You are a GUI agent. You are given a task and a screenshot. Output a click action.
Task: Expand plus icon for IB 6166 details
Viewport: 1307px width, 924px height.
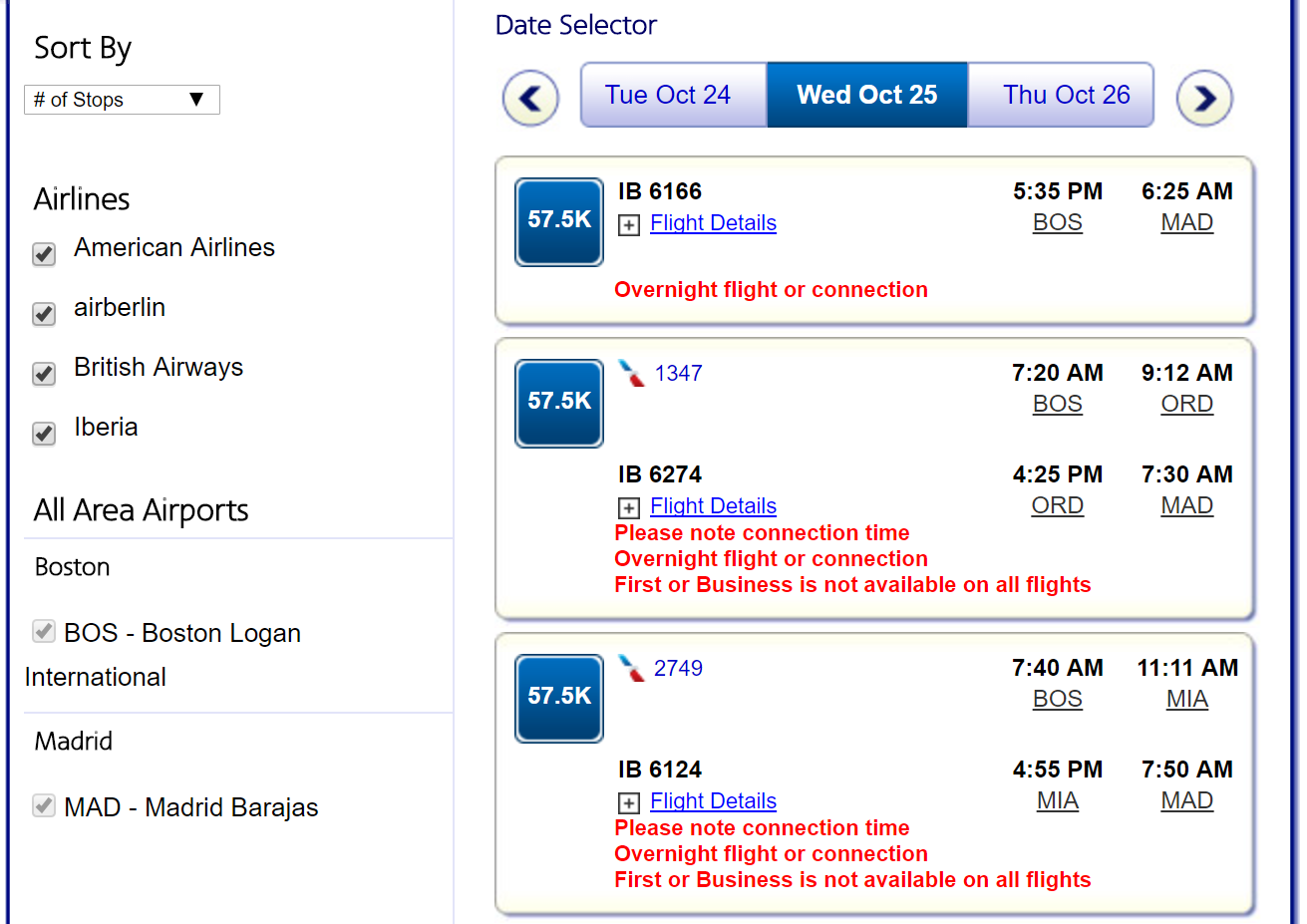click(629, 225)
